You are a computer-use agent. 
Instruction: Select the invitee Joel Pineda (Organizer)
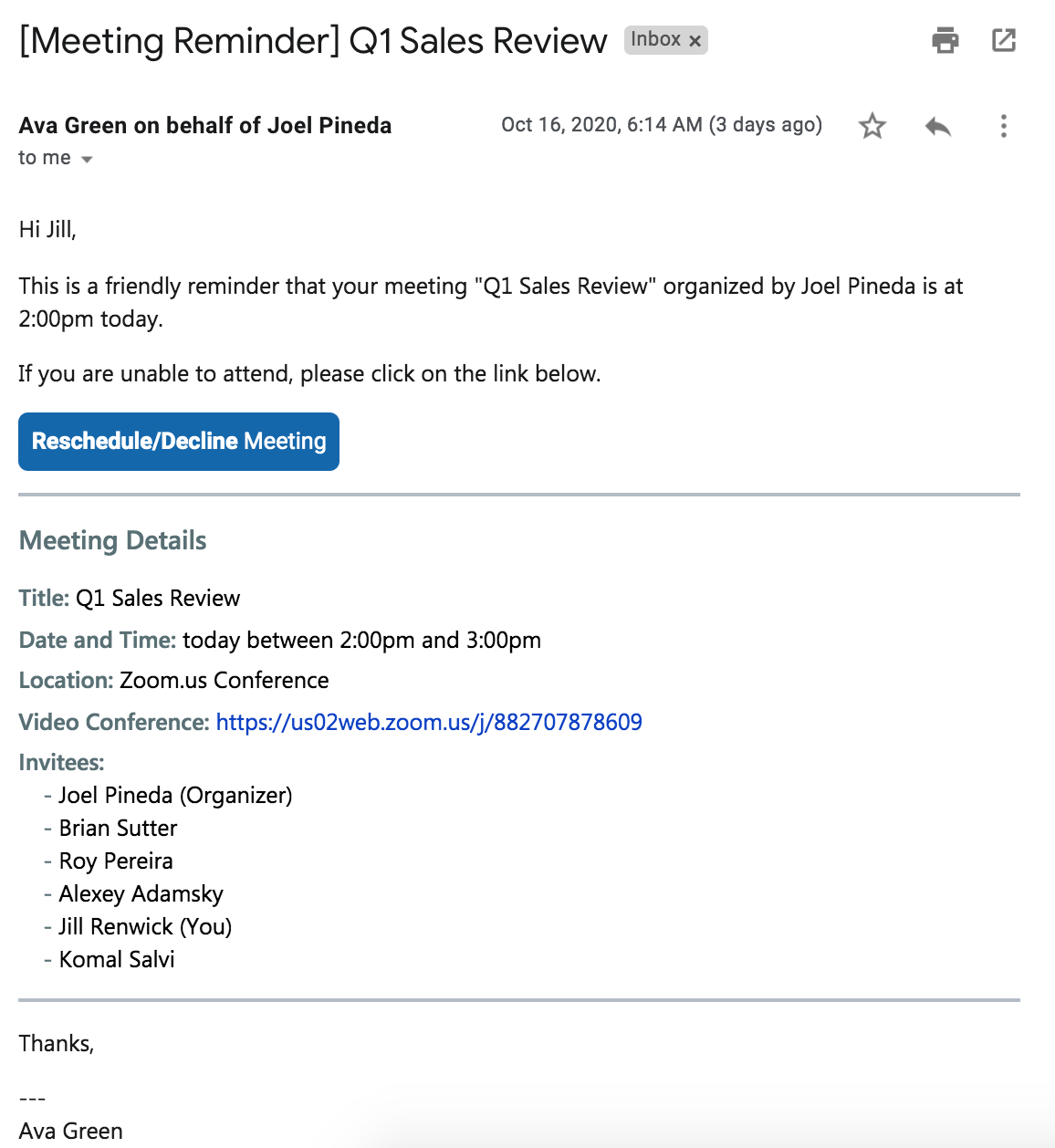click(175, 796)
